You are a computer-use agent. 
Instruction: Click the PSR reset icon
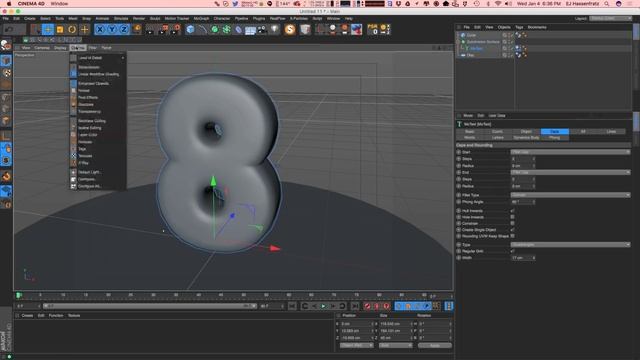(373, 29)
